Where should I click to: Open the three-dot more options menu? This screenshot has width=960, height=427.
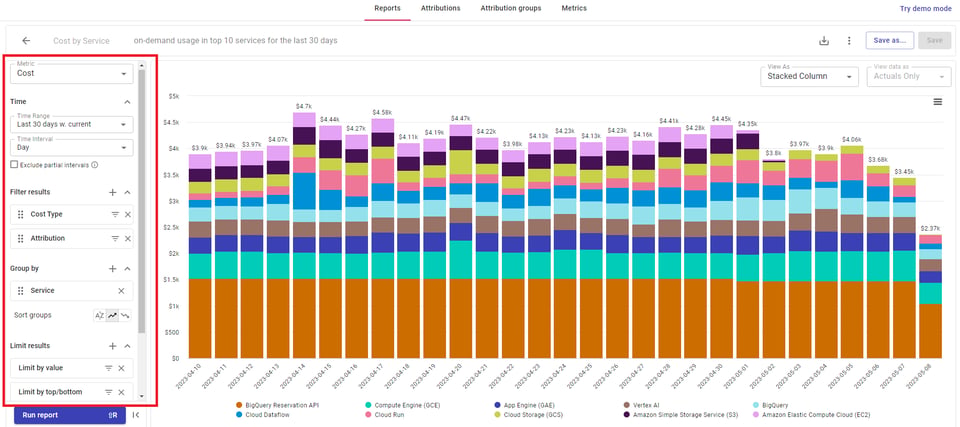click(x=849, y=41)
